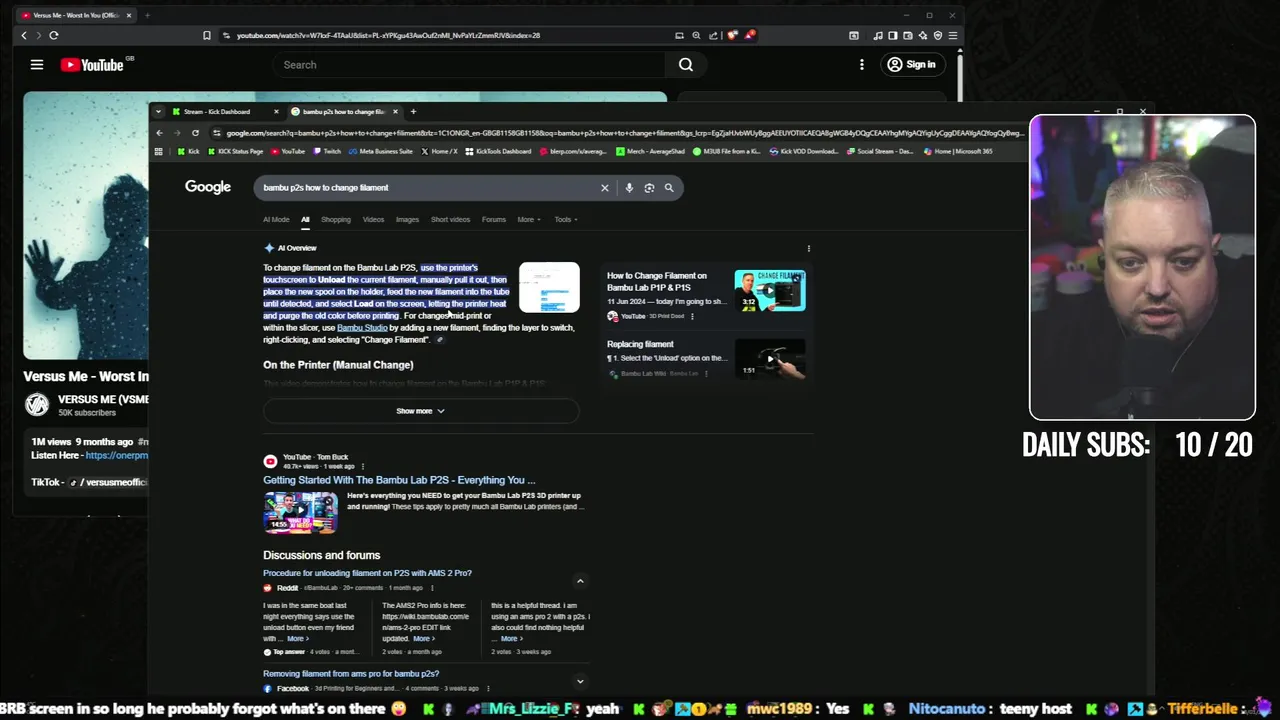Screen dimensions: 1280x720
Task: Play the How to Change Filament video thumbnail
Action: (x=770, y=291)
